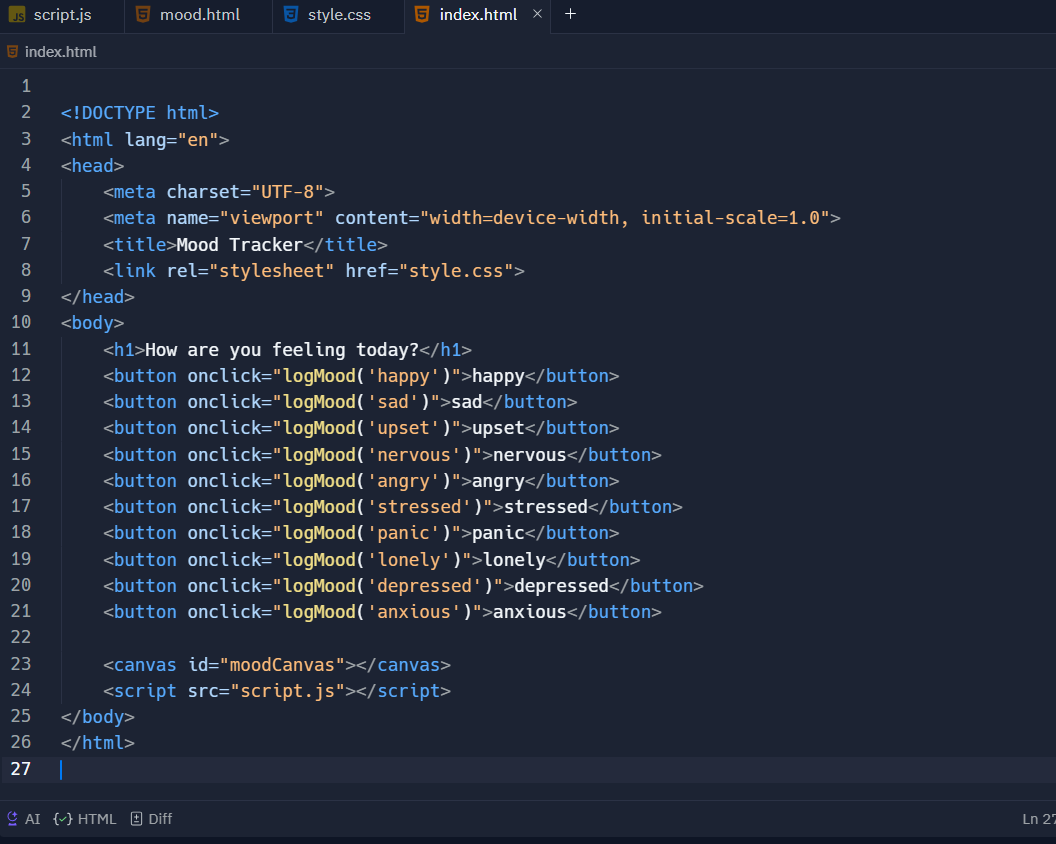Screen dimensions: 1056x844
Task: Open the Diff view from status bar
Action: click(152, 818)
